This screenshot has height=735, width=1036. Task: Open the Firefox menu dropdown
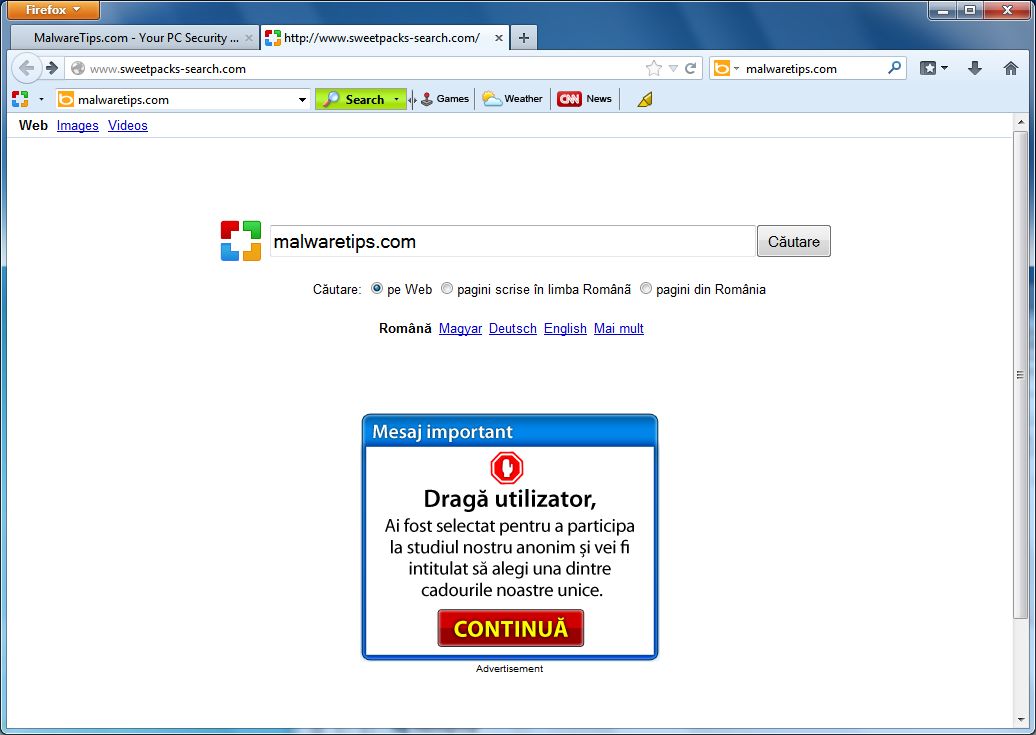coord(53,10)
